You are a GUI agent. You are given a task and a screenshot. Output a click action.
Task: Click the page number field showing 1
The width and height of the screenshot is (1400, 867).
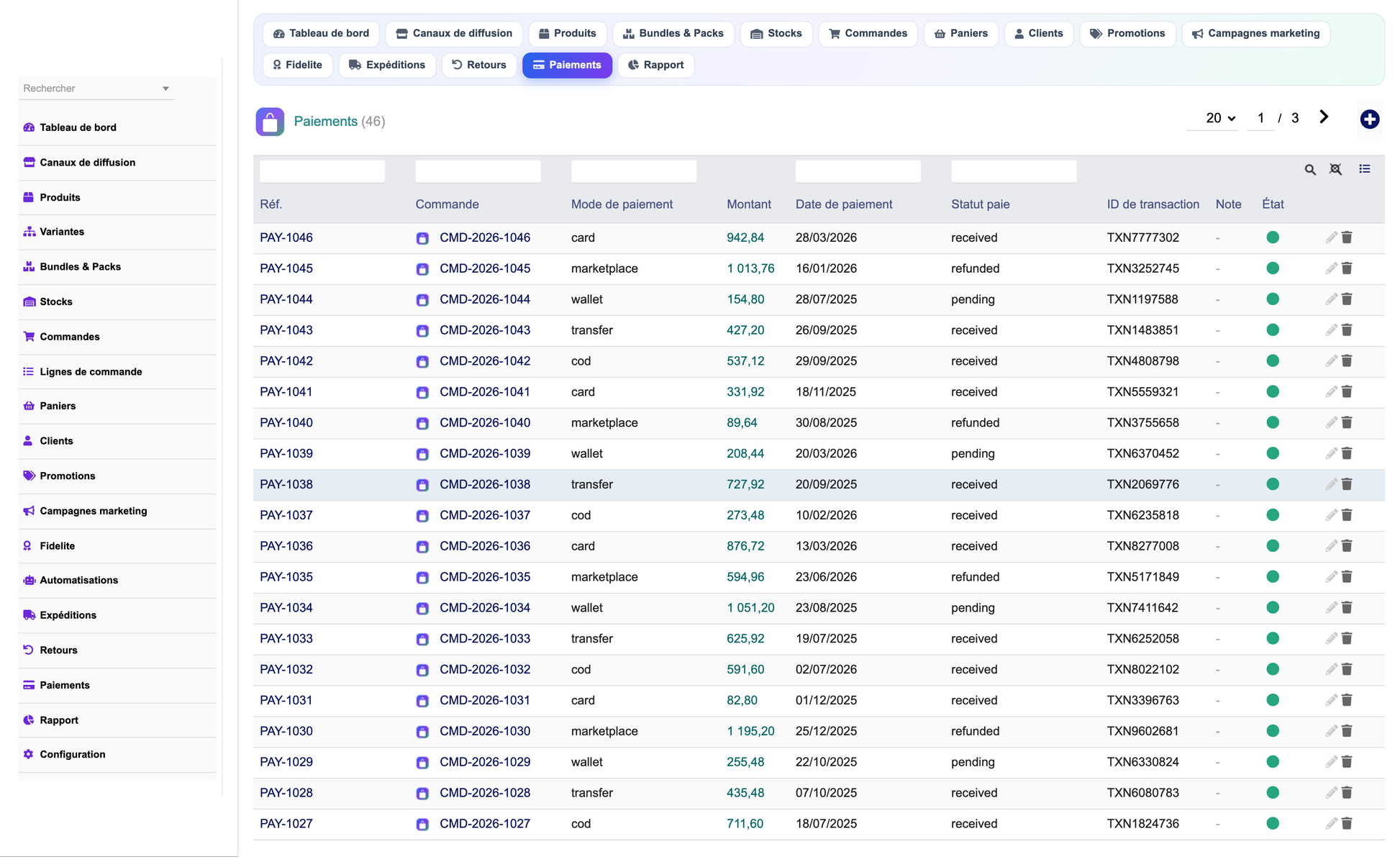pyautogui.click(x=1260, y=118)
